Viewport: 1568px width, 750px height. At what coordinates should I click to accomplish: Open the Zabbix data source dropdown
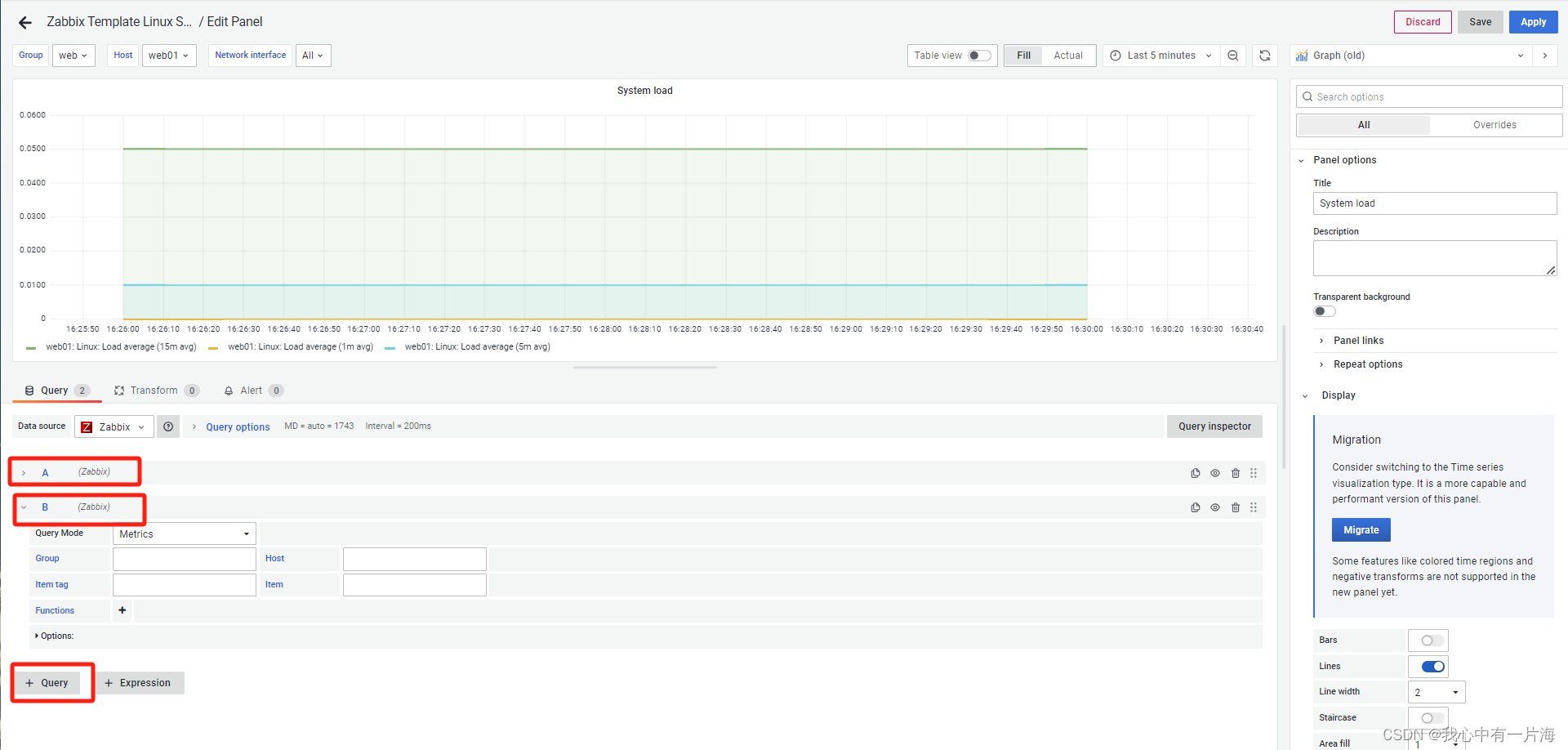pos(114,426)
